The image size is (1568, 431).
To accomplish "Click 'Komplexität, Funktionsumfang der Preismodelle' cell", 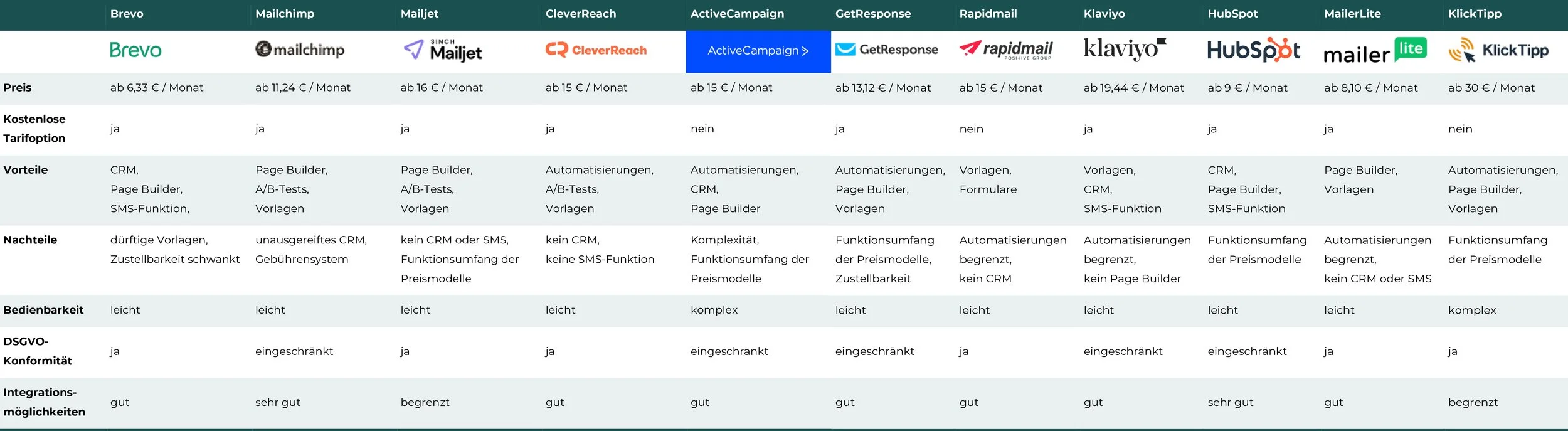I will coord(750,259).
